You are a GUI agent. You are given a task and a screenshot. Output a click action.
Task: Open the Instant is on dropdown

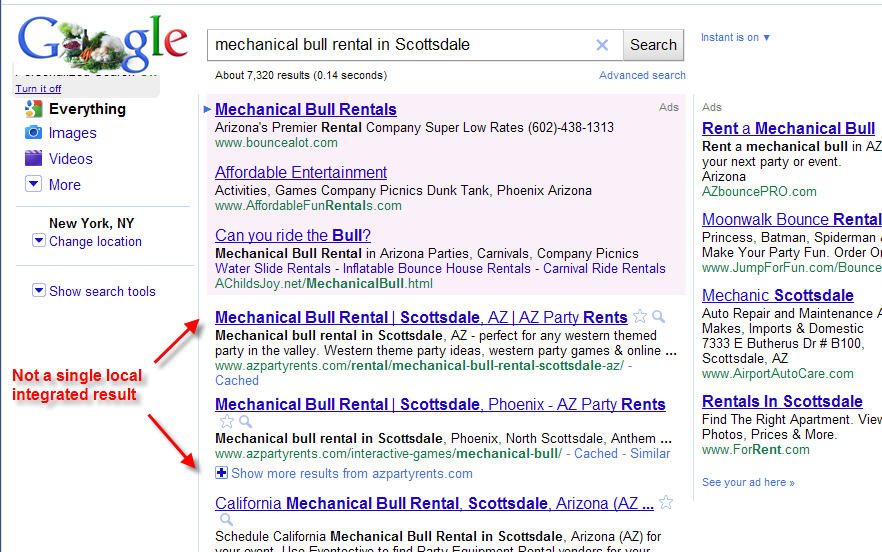736,38
